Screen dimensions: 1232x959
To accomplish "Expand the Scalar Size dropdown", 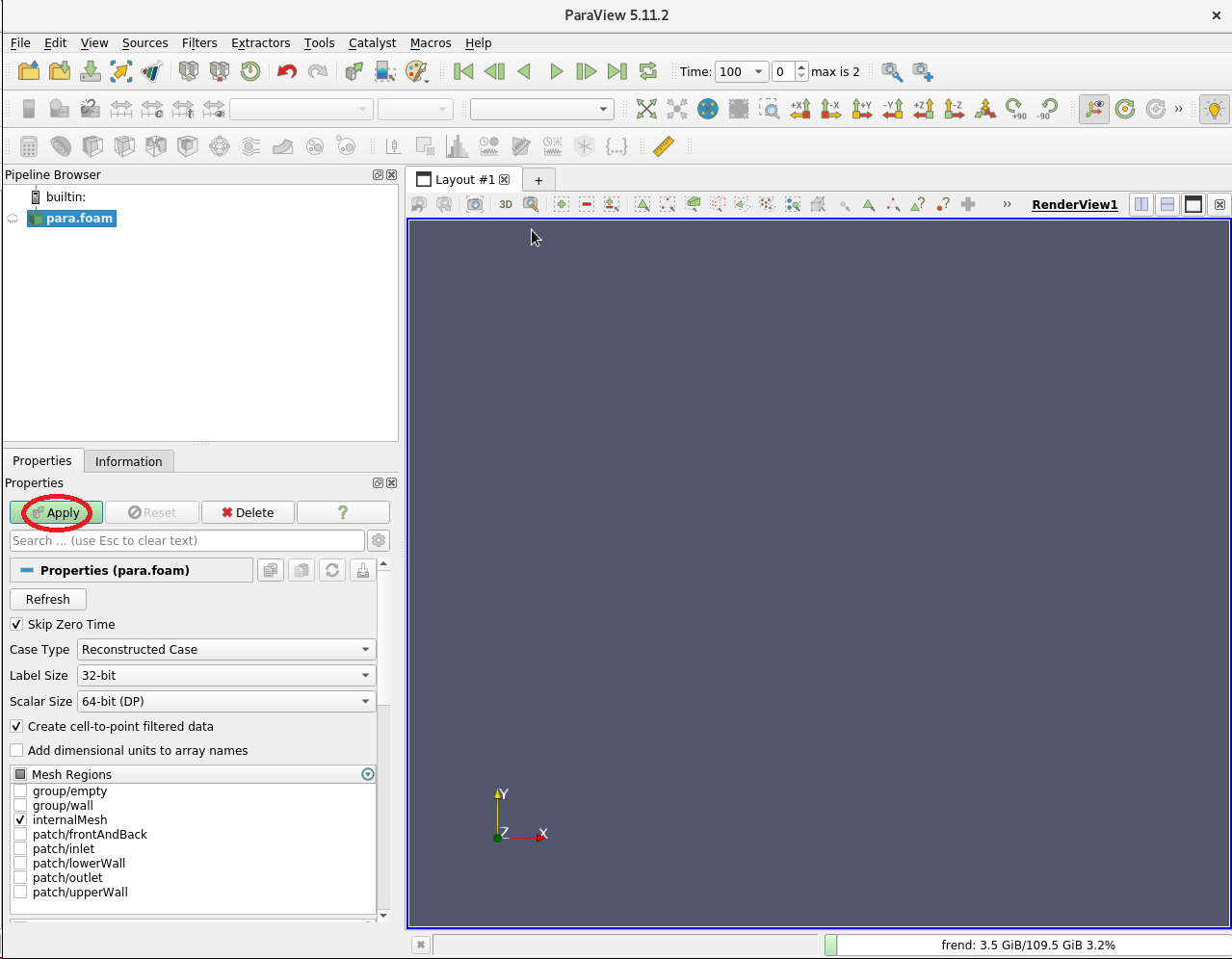I will pos(225,701).
